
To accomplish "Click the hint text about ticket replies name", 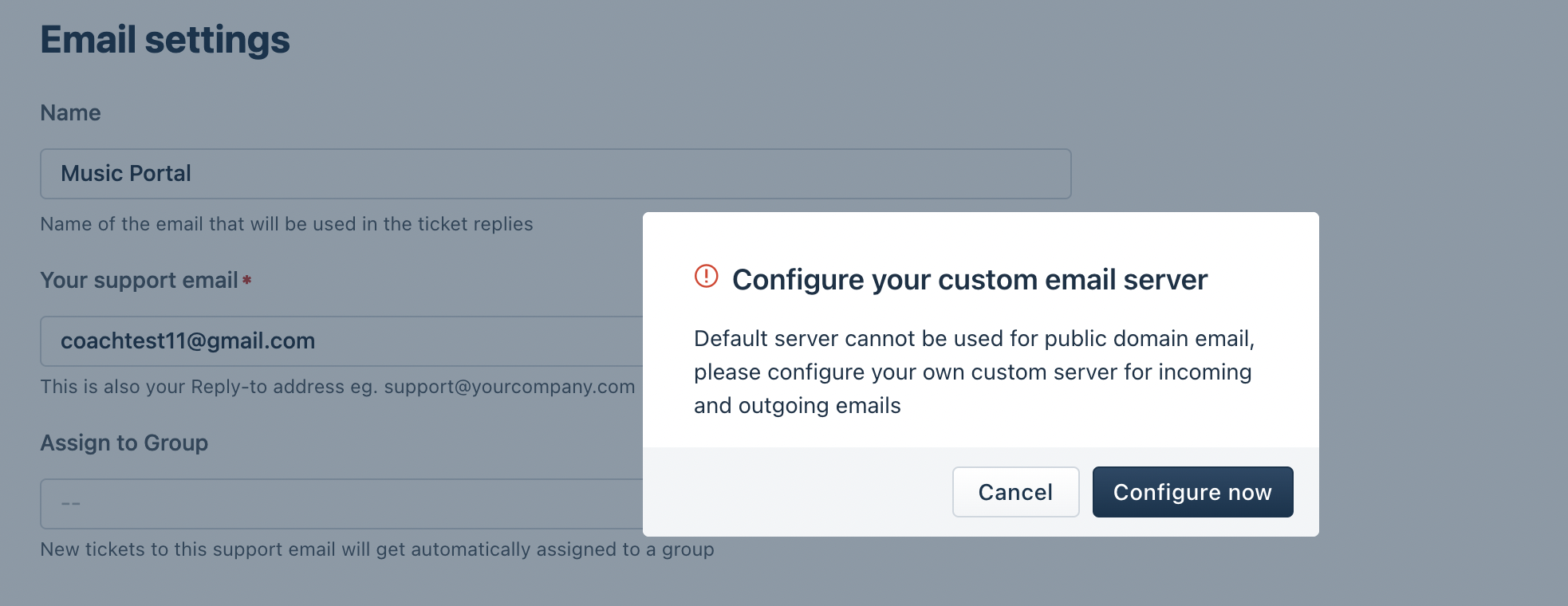I will (x=286, y=224).
